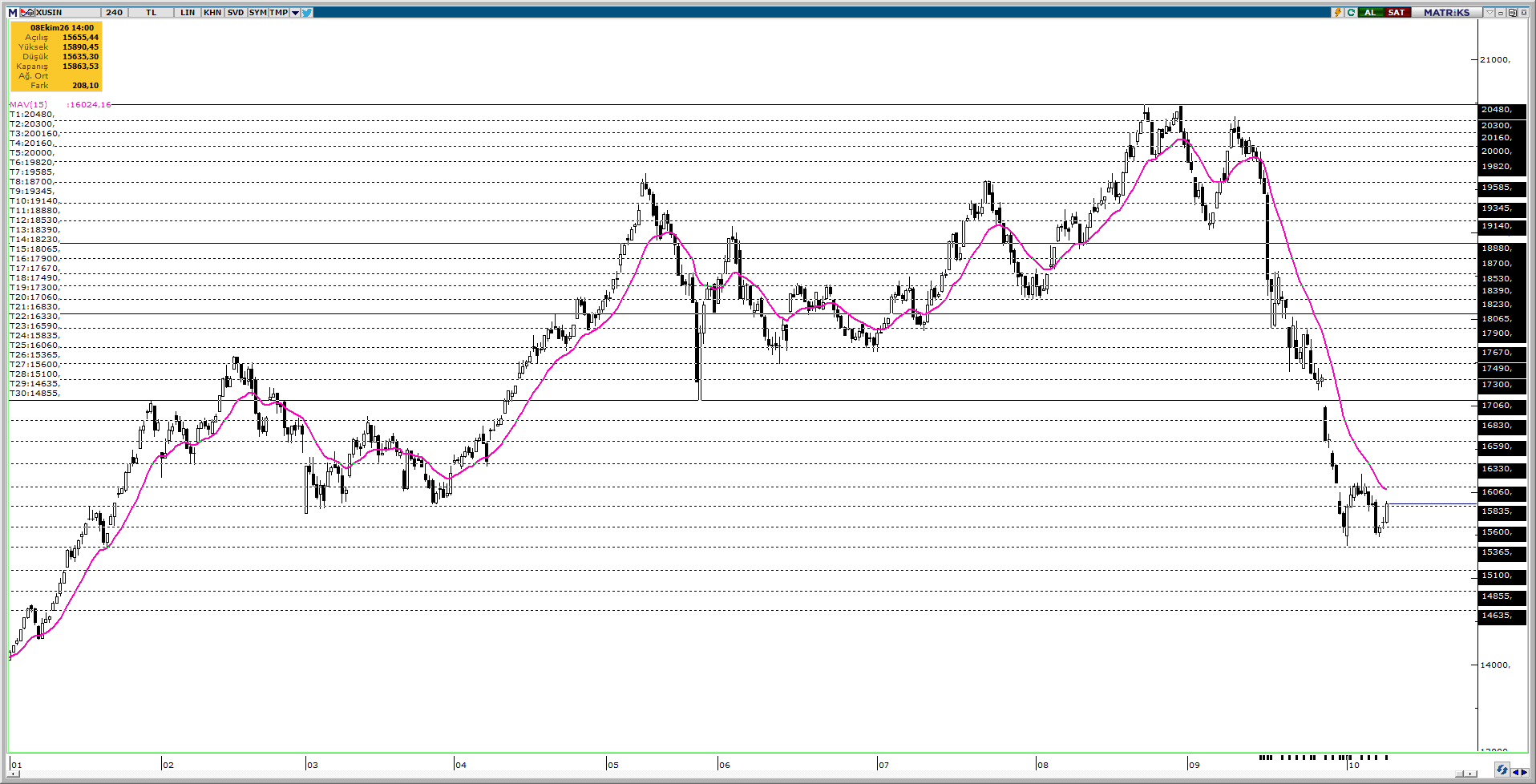Viewport: 1536px width, 784px height.
Task: Open the TMP template button
Action: 279,13
